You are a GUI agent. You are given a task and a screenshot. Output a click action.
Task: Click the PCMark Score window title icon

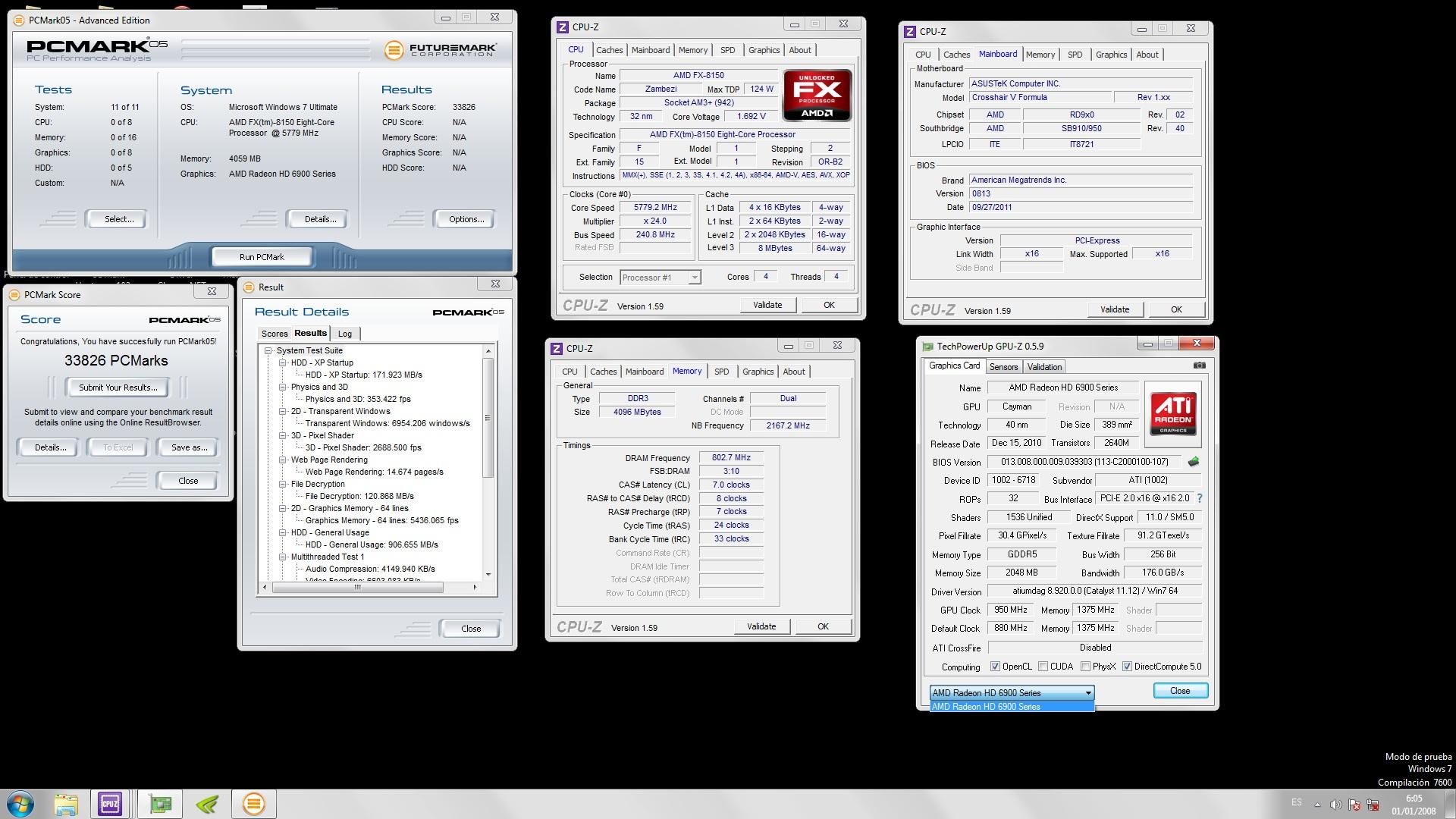coord(14,294)
